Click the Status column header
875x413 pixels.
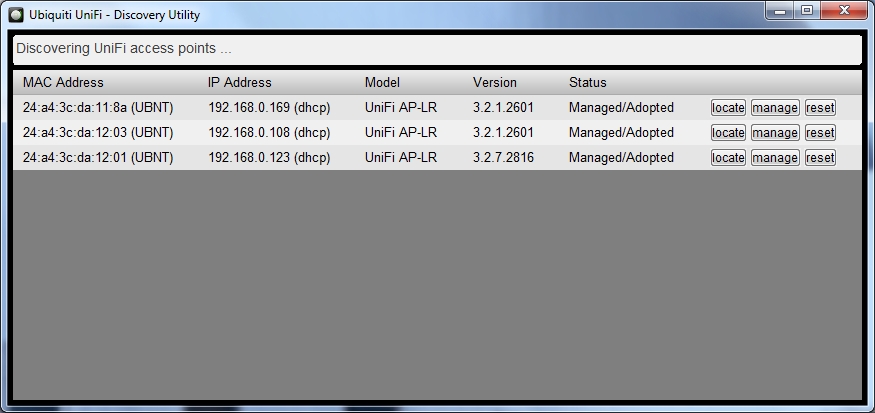pos(588,83)
